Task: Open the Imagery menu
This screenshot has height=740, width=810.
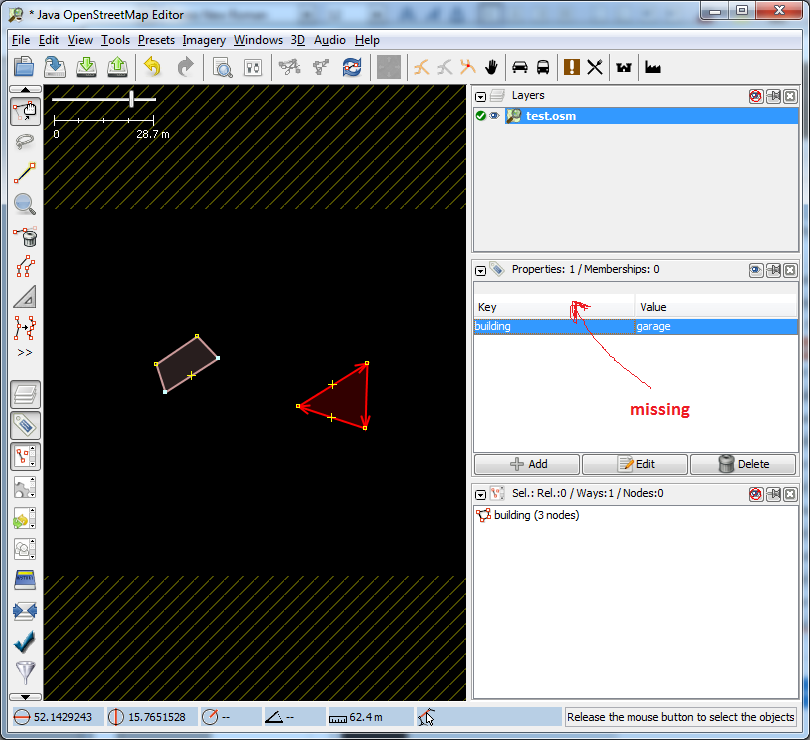Action: (204, 40)
